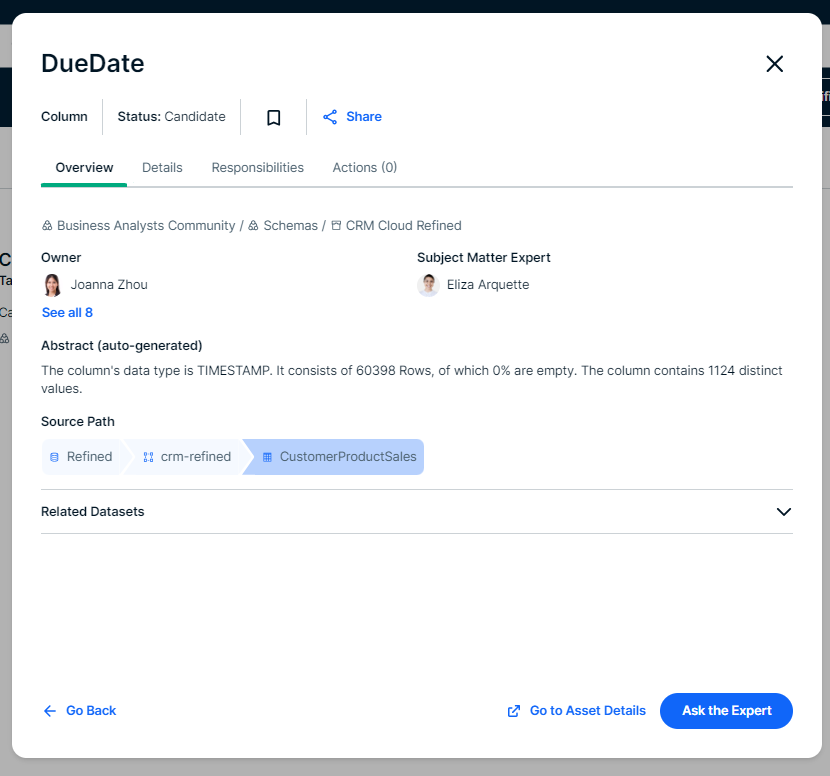Click the Schemas breadcrumb link

(290, 226)
